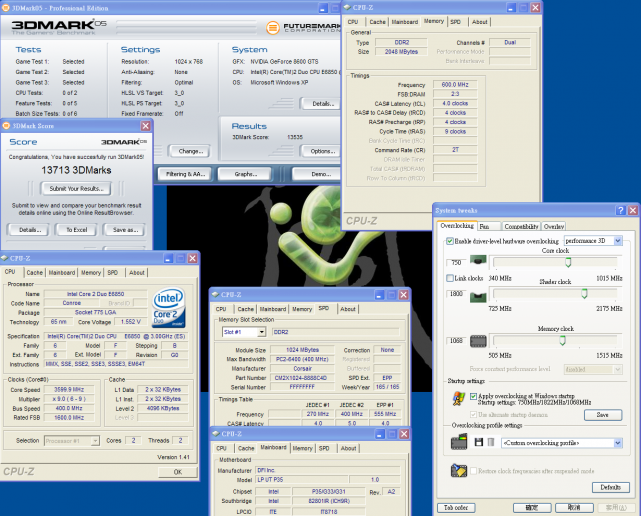This screenshot has width=641, height=516.
Task: Click Details... under the System section
Action: 321,104
